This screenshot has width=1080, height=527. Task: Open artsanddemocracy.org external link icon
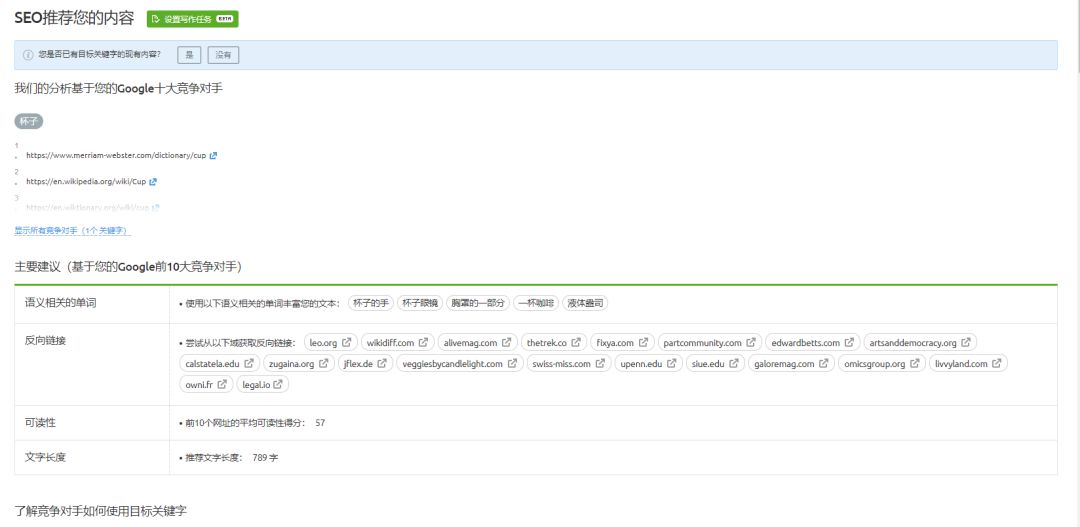coord(966,342)
